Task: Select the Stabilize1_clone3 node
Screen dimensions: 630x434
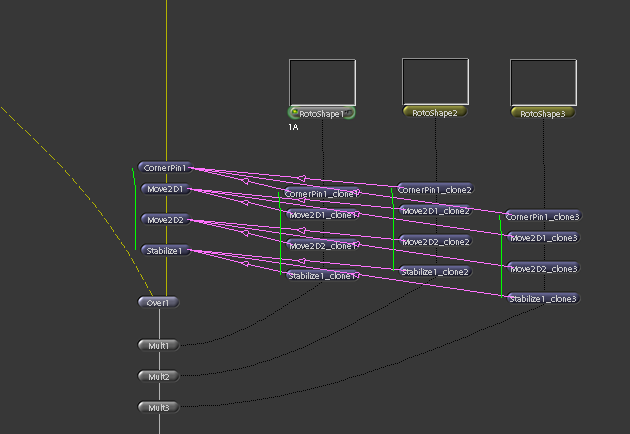Action: (x=543, y=298)
